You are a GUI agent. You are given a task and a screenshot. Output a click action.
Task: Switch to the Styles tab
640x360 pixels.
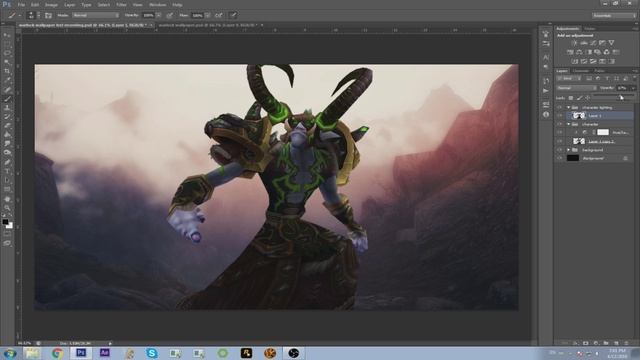[x=589, y=29]
